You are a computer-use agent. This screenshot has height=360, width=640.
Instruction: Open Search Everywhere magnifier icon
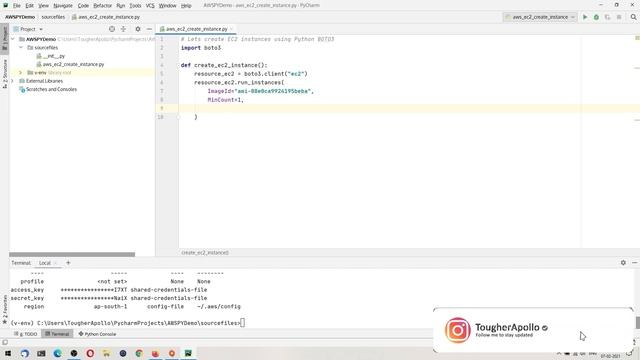[x=633, y=17]
